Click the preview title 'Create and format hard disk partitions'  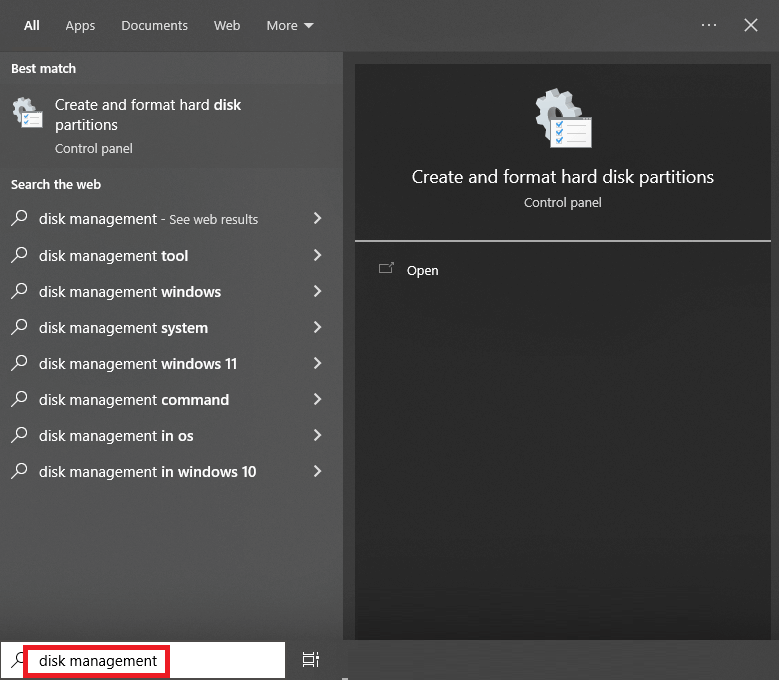(562, 177)
